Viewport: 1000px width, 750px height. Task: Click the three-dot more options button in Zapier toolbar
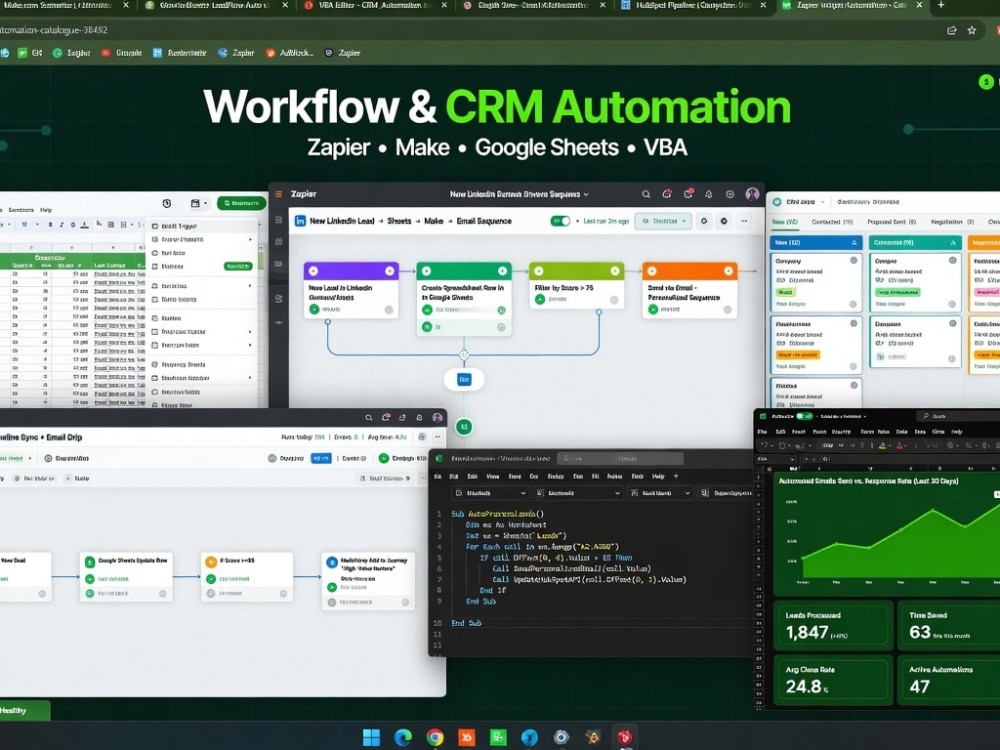coord(744,221)
